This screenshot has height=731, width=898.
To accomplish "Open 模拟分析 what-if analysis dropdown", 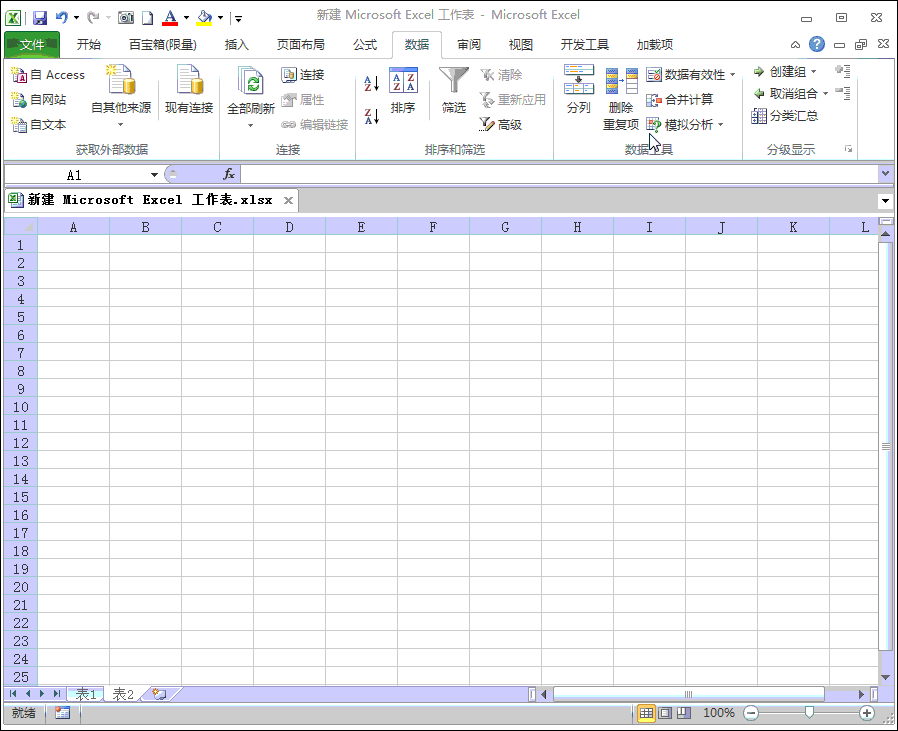I will (686, 124).
